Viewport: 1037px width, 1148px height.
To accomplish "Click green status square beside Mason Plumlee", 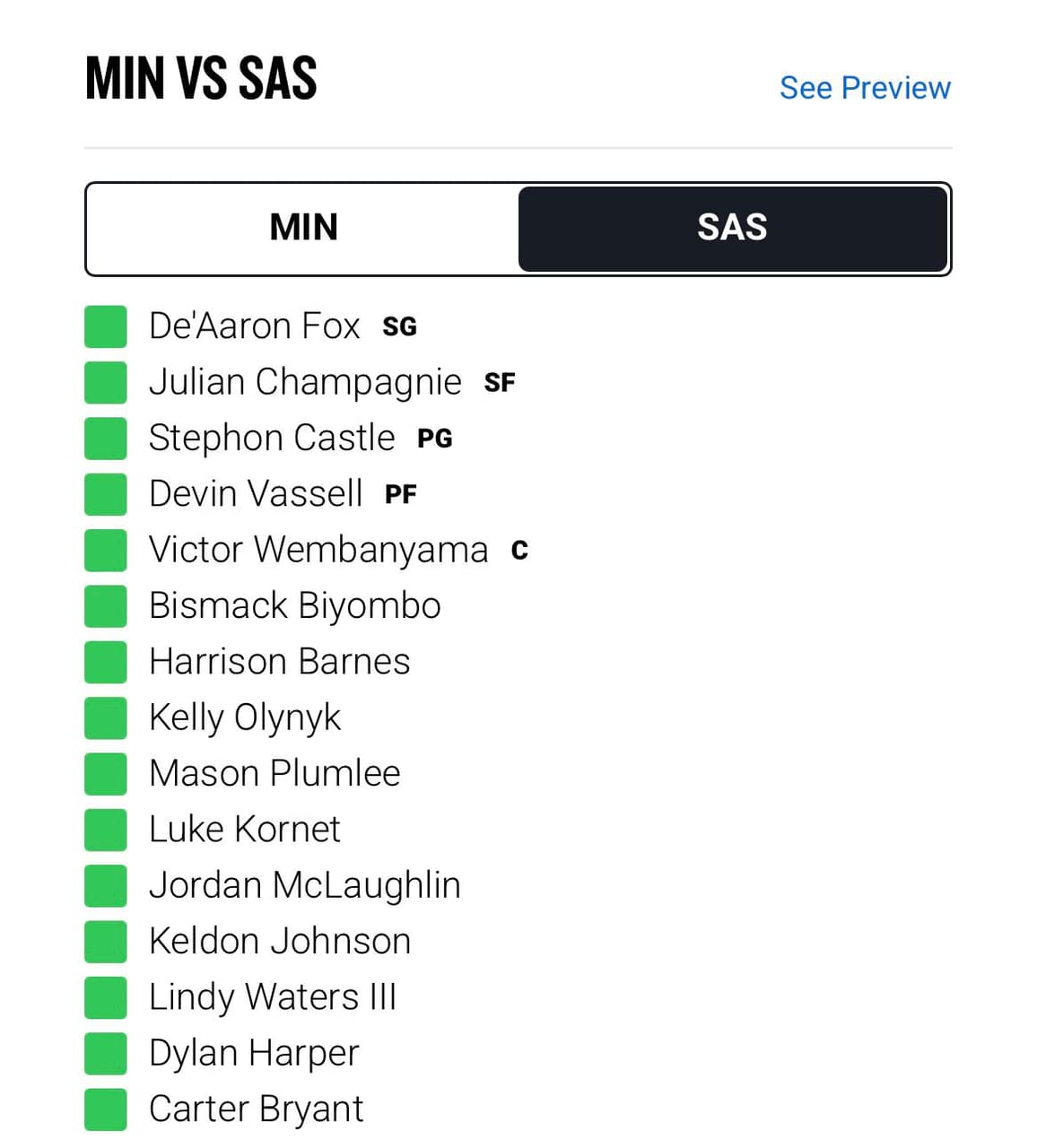I will [106, 773].
